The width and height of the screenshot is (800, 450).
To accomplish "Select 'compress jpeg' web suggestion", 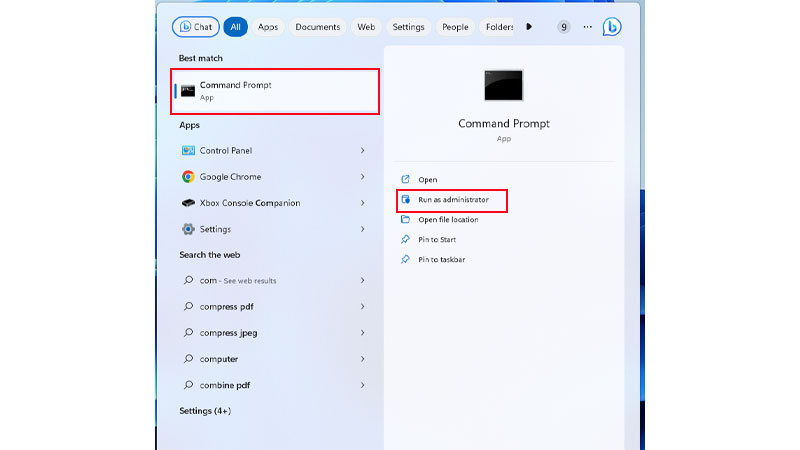I will 274,333.
